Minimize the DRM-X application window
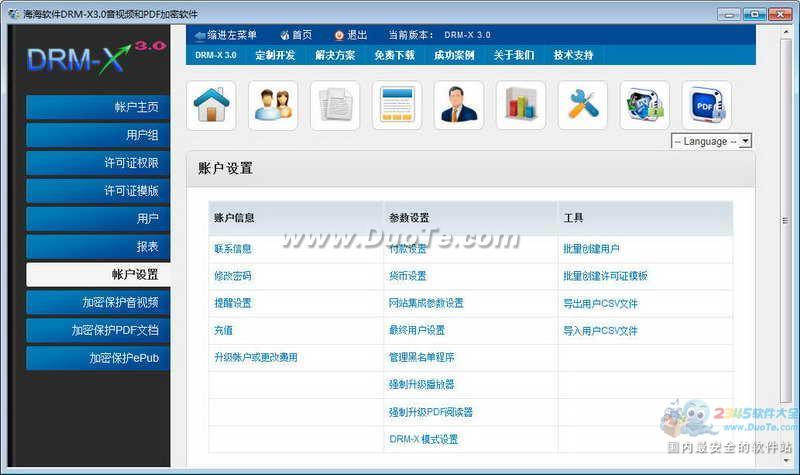 [x=729, y=14]
